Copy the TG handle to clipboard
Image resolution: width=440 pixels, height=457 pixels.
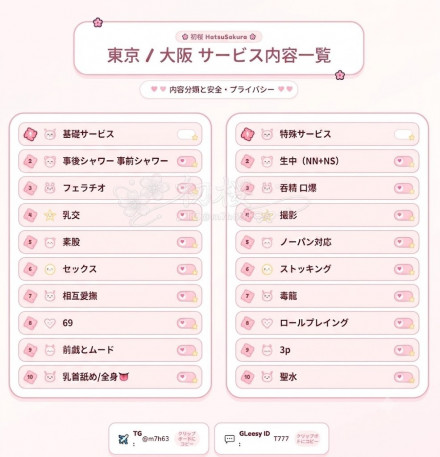pos(187,439)
